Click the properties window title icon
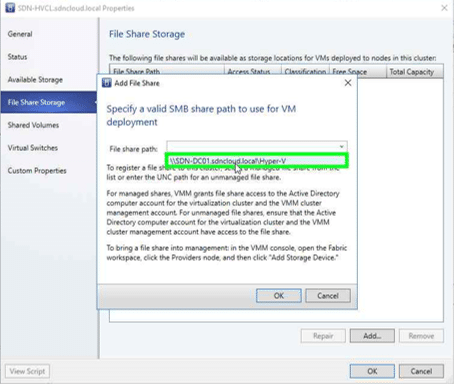Viewport: 454px width, 384px height. (10, 8)
